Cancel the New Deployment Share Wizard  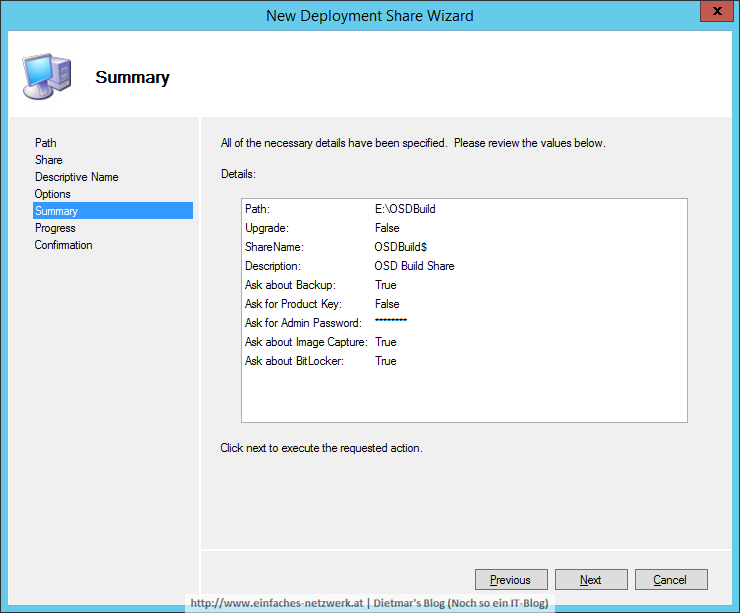[671, 579]
